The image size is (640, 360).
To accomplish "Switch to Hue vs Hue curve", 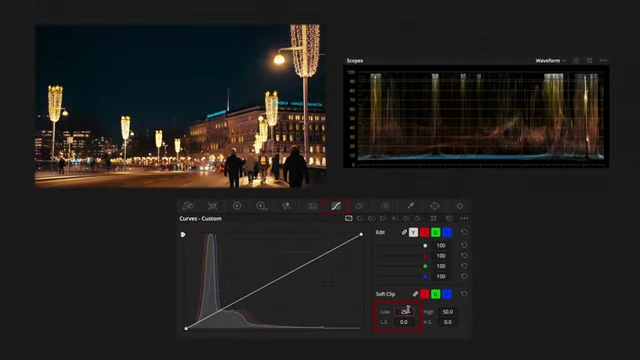I will click(360, 218).
